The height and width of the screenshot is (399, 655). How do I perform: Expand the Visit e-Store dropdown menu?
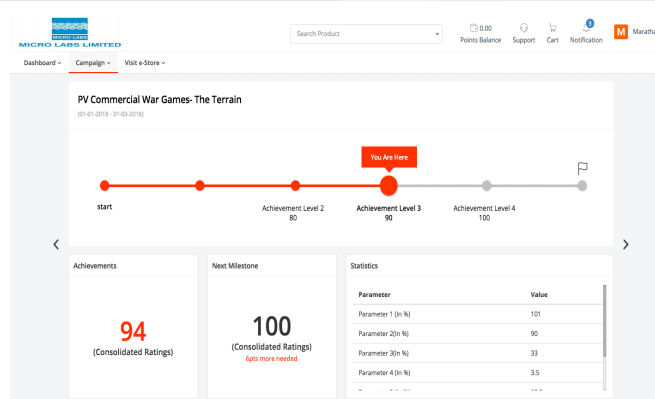click(x=145, y=63)
